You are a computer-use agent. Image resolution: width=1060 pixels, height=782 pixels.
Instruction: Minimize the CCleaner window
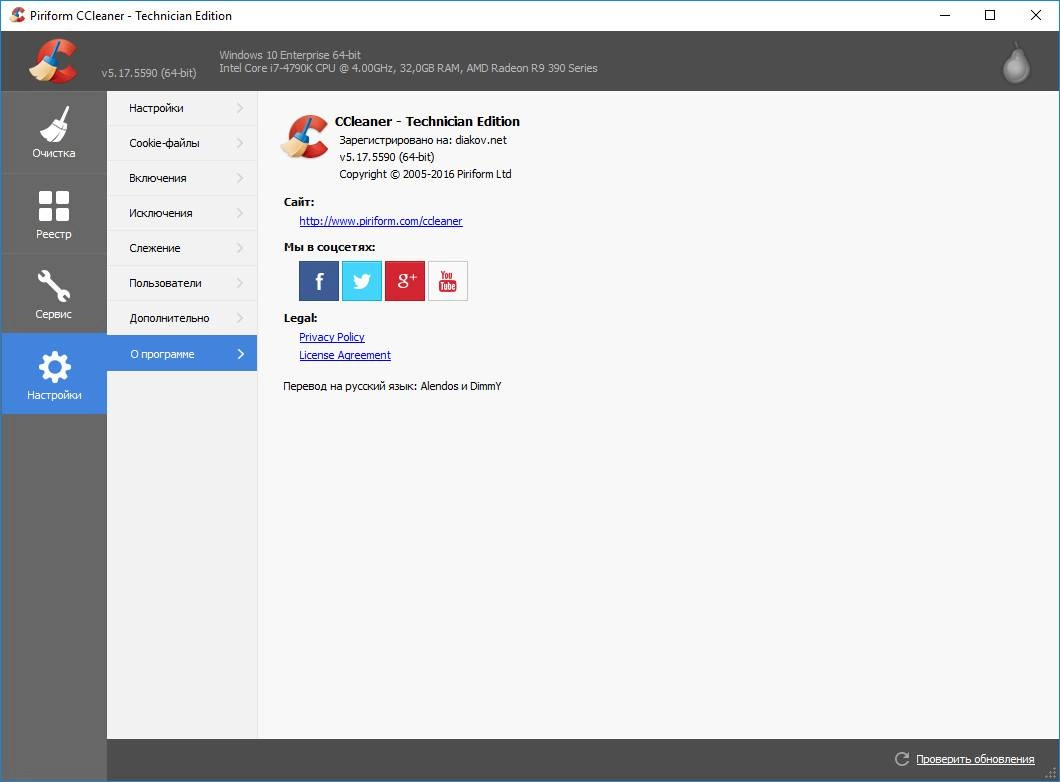945,15
